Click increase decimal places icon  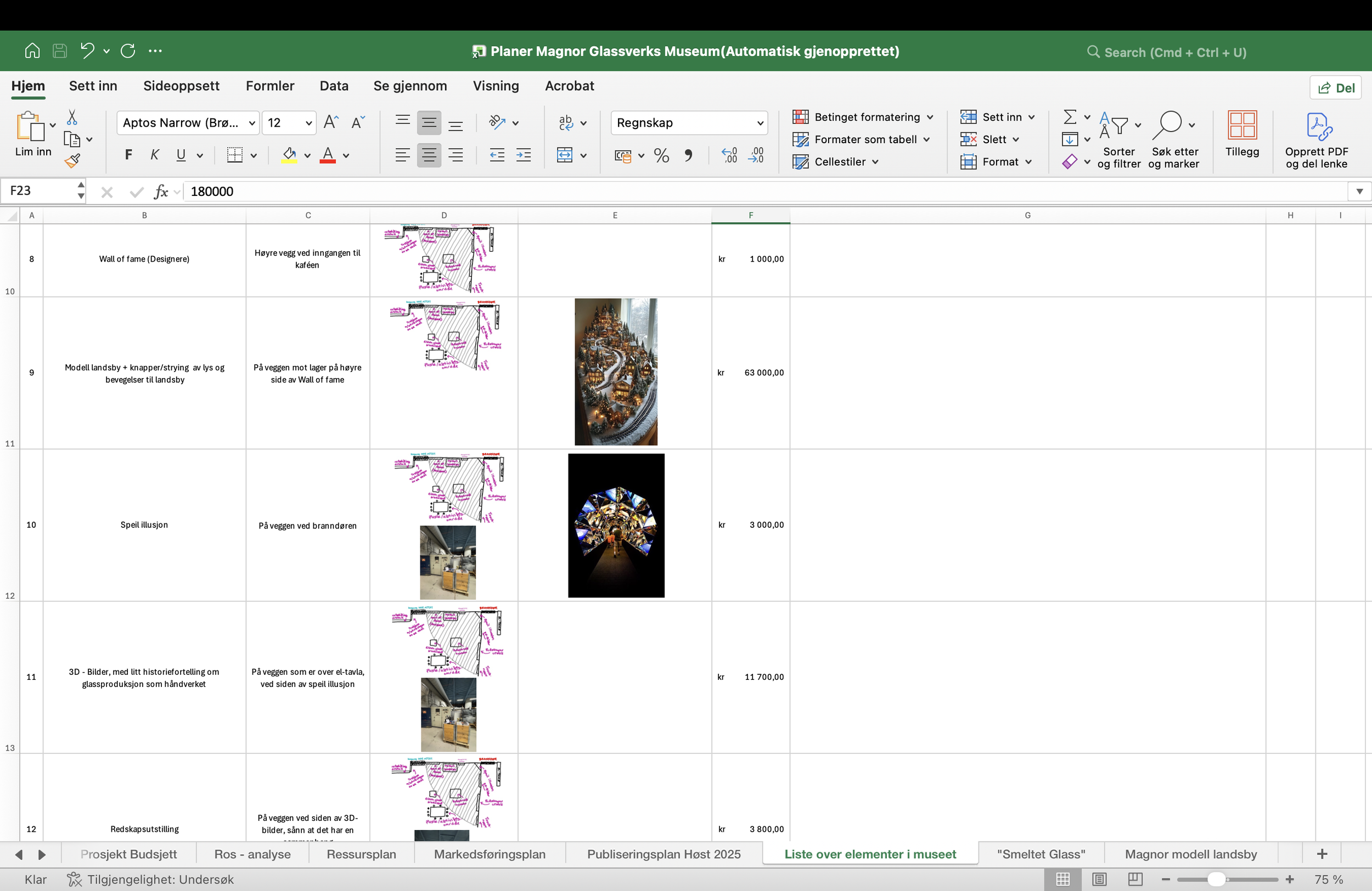point(729,155)
